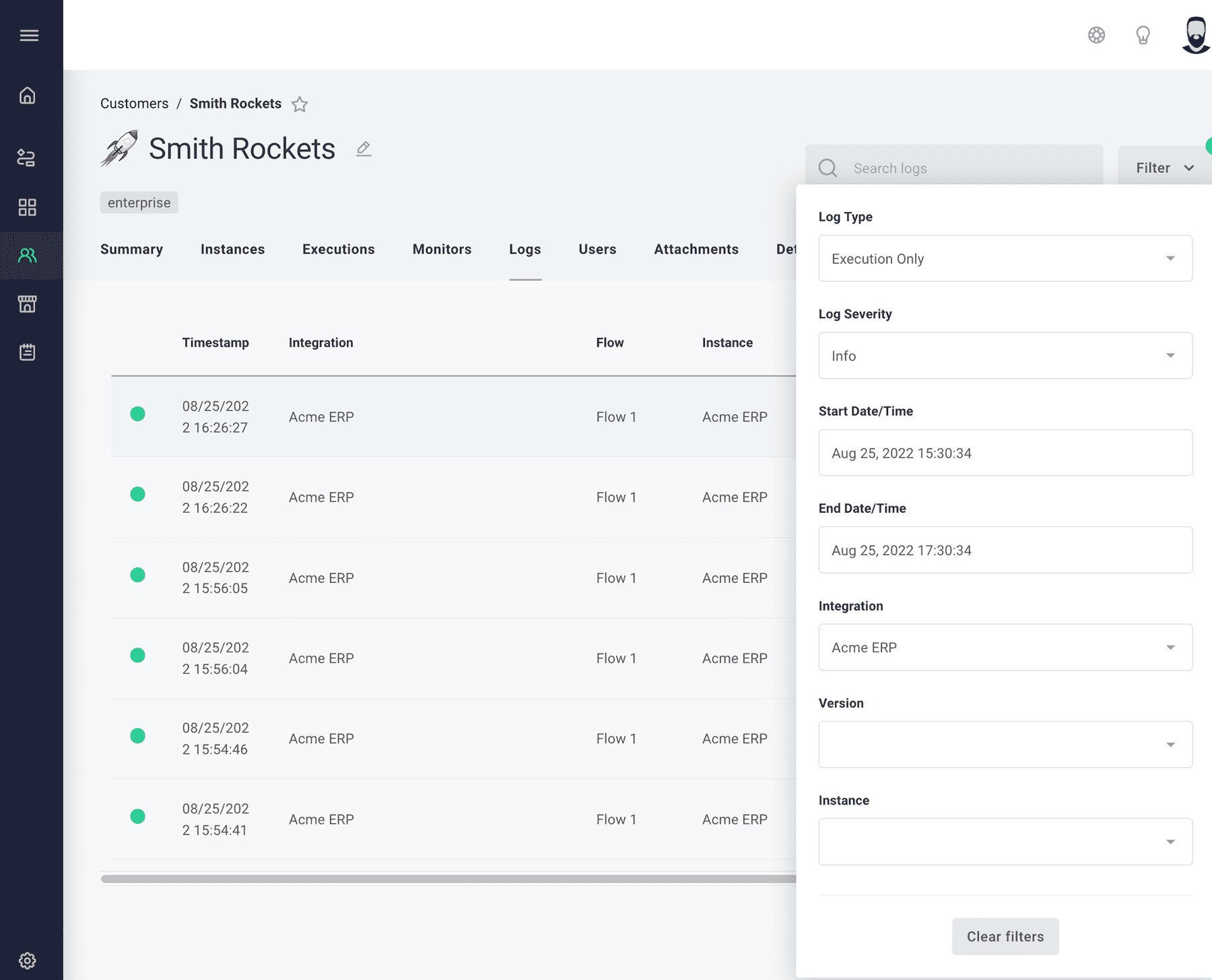Switch to the Summary tab

pos(131,249)
